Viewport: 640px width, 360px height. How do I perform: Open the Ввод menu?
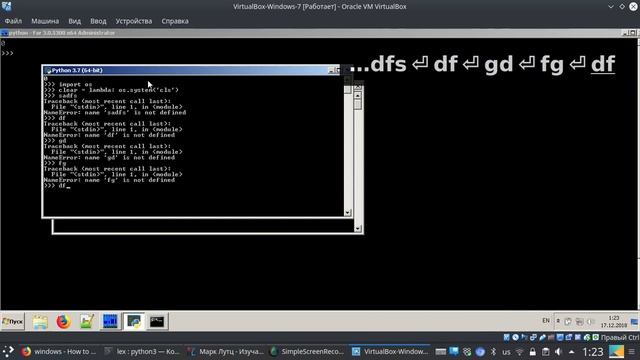click(98, 21)
